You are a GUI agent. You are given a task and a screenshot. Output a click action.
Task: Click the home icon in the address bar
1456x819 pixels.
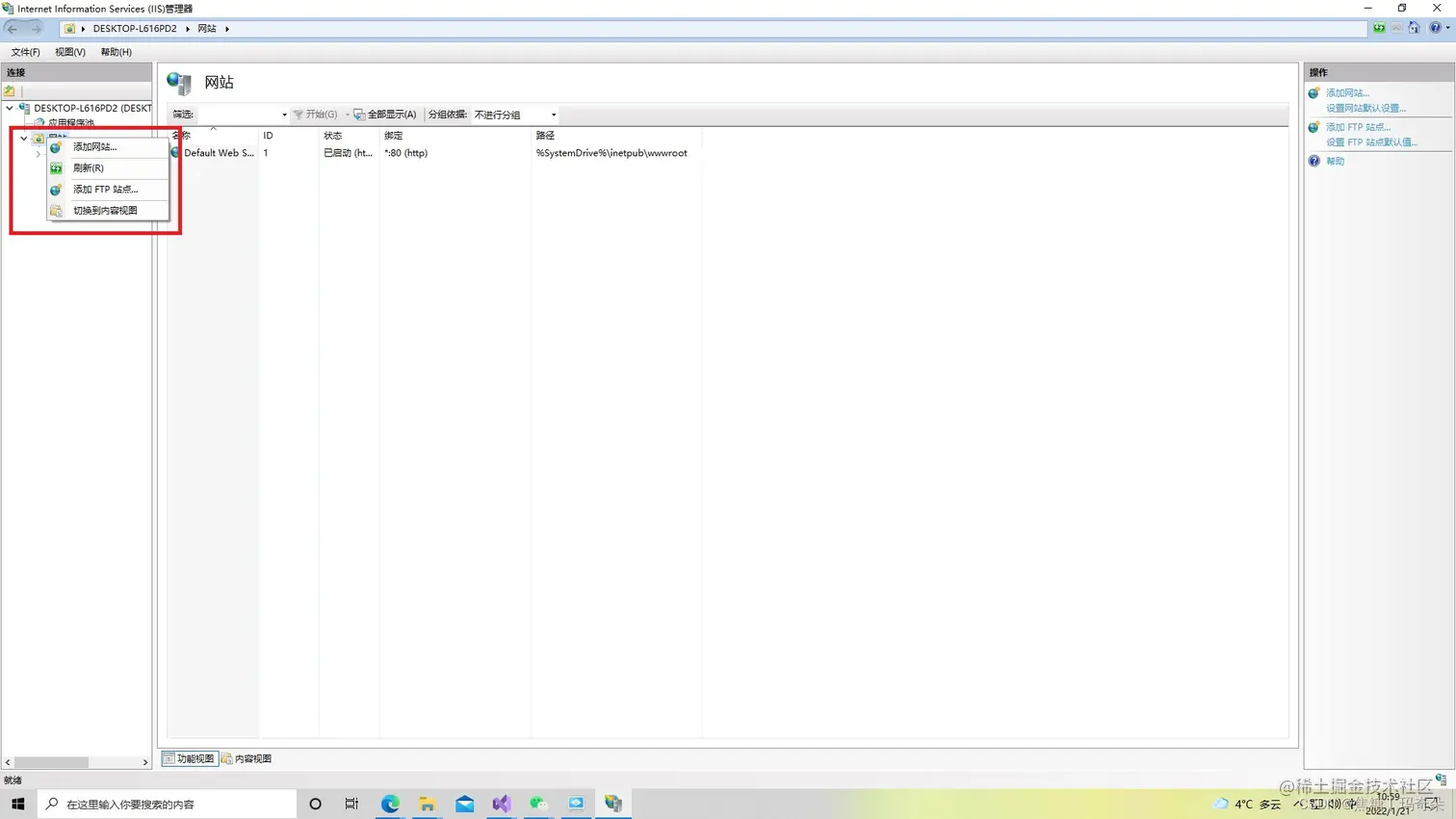click(1414, 28)
